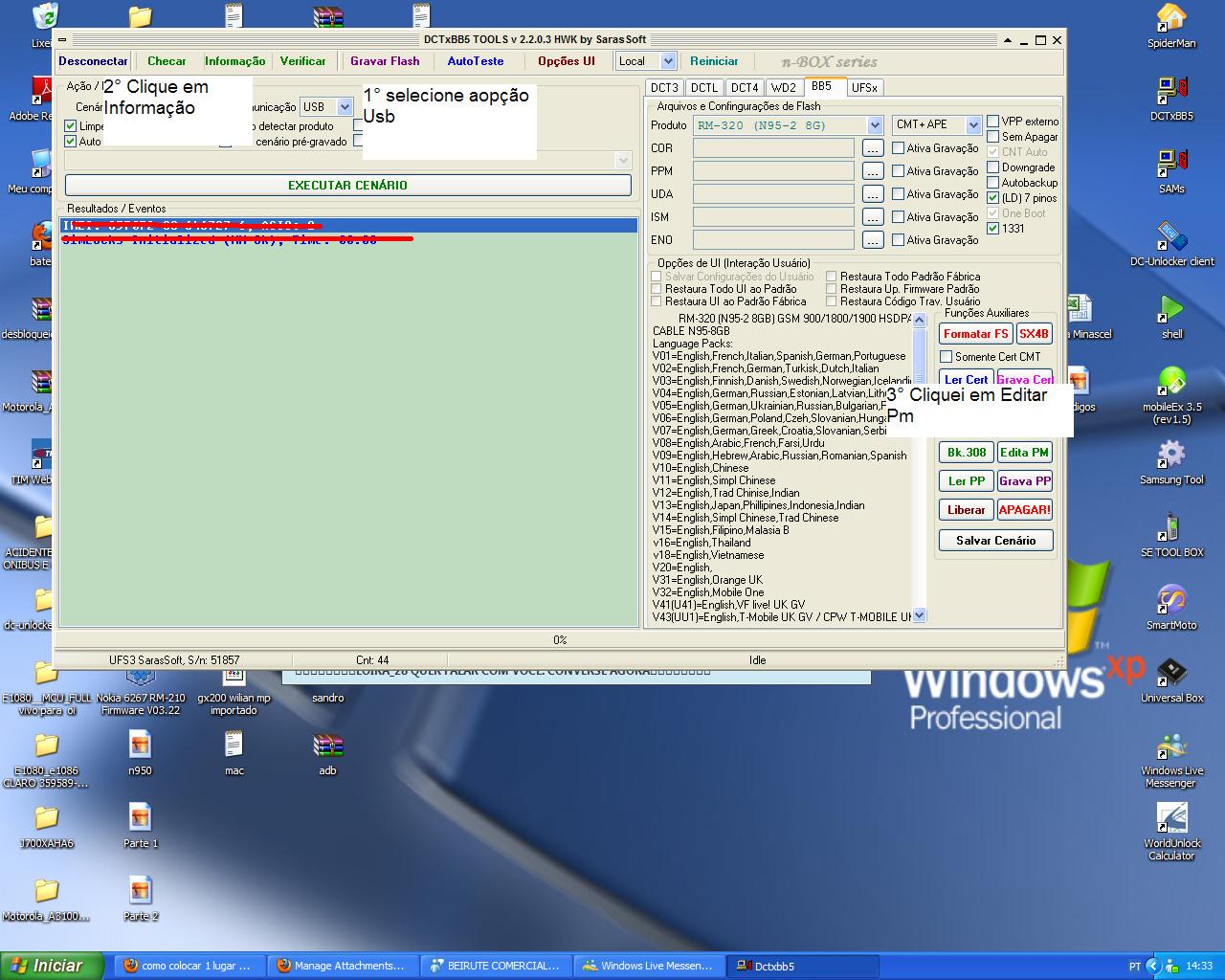Switch to DCT4 tab
Viewport: 1225px width, 980px height.
[745, 88]
